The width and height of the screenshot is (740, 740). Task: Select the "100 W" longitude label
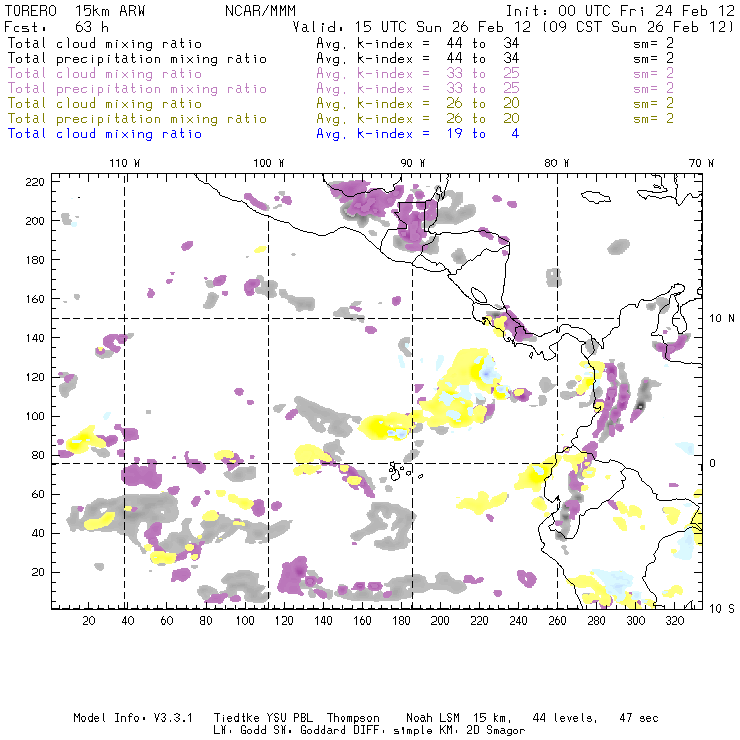269,163
